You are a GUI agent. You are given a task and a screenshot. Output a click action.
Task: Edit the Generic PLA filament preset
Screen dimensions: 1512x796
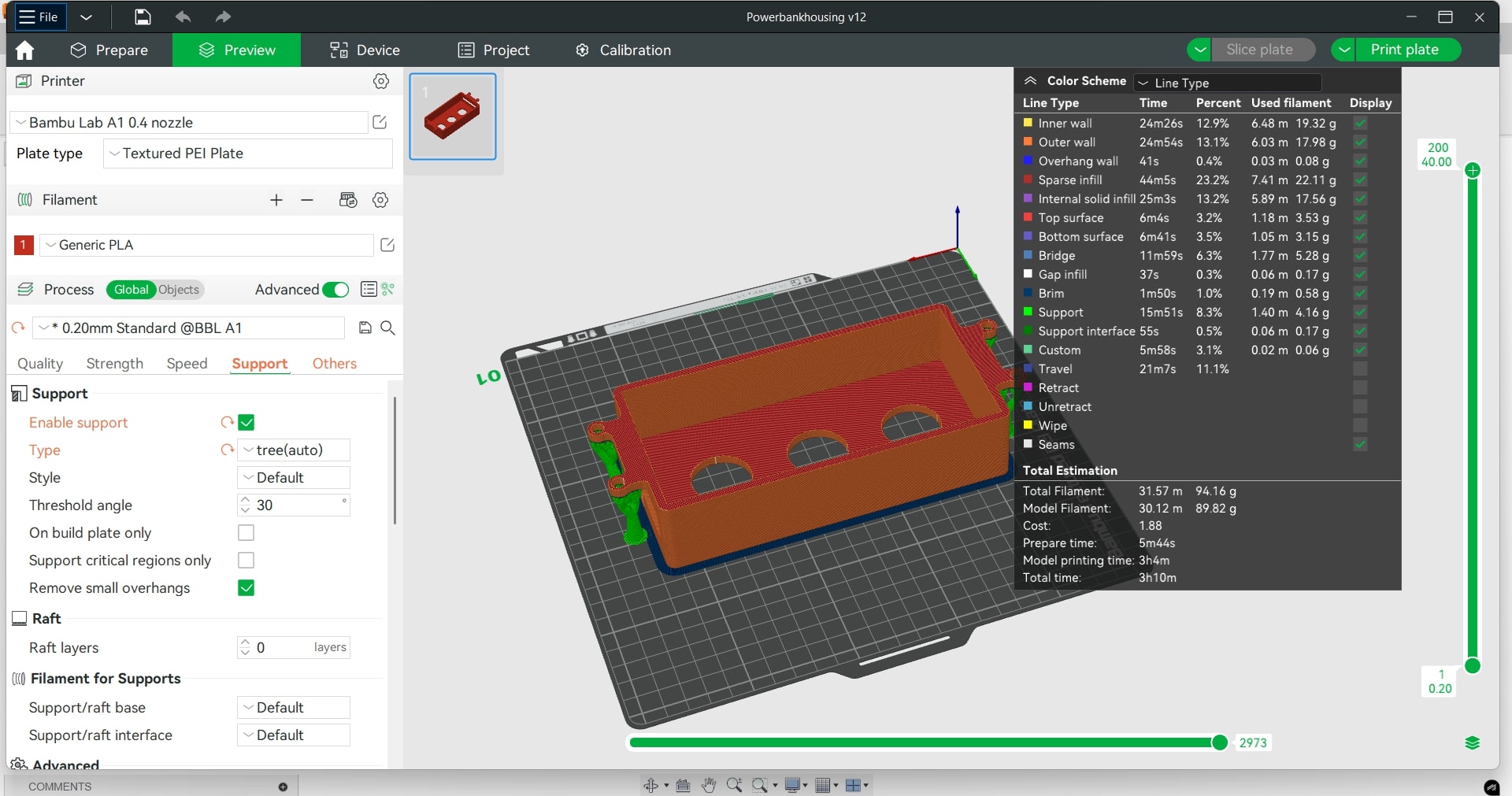(387, 245)
